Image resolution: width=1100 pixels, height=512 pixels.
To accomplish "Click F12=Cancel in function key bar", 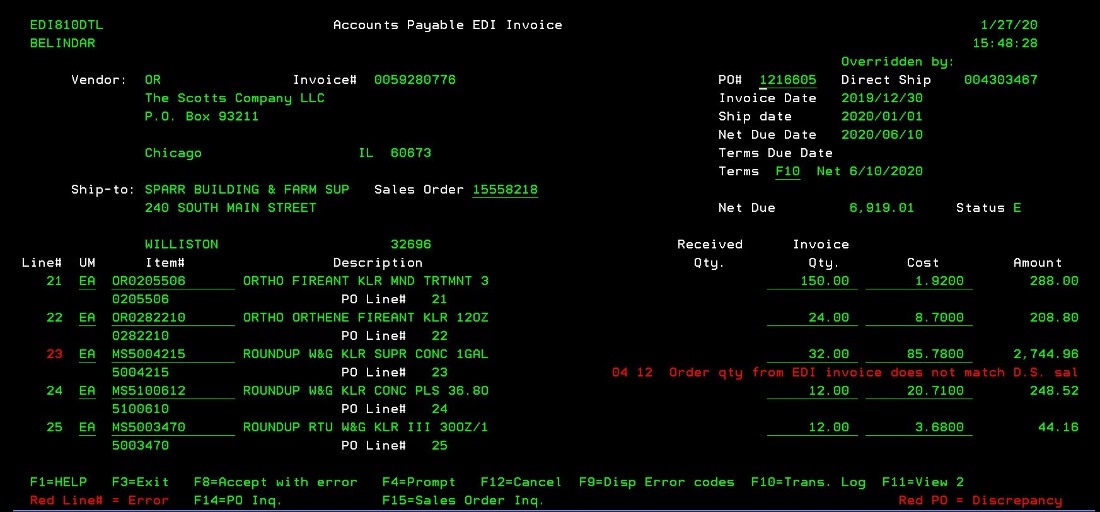I will click(520, 482).
